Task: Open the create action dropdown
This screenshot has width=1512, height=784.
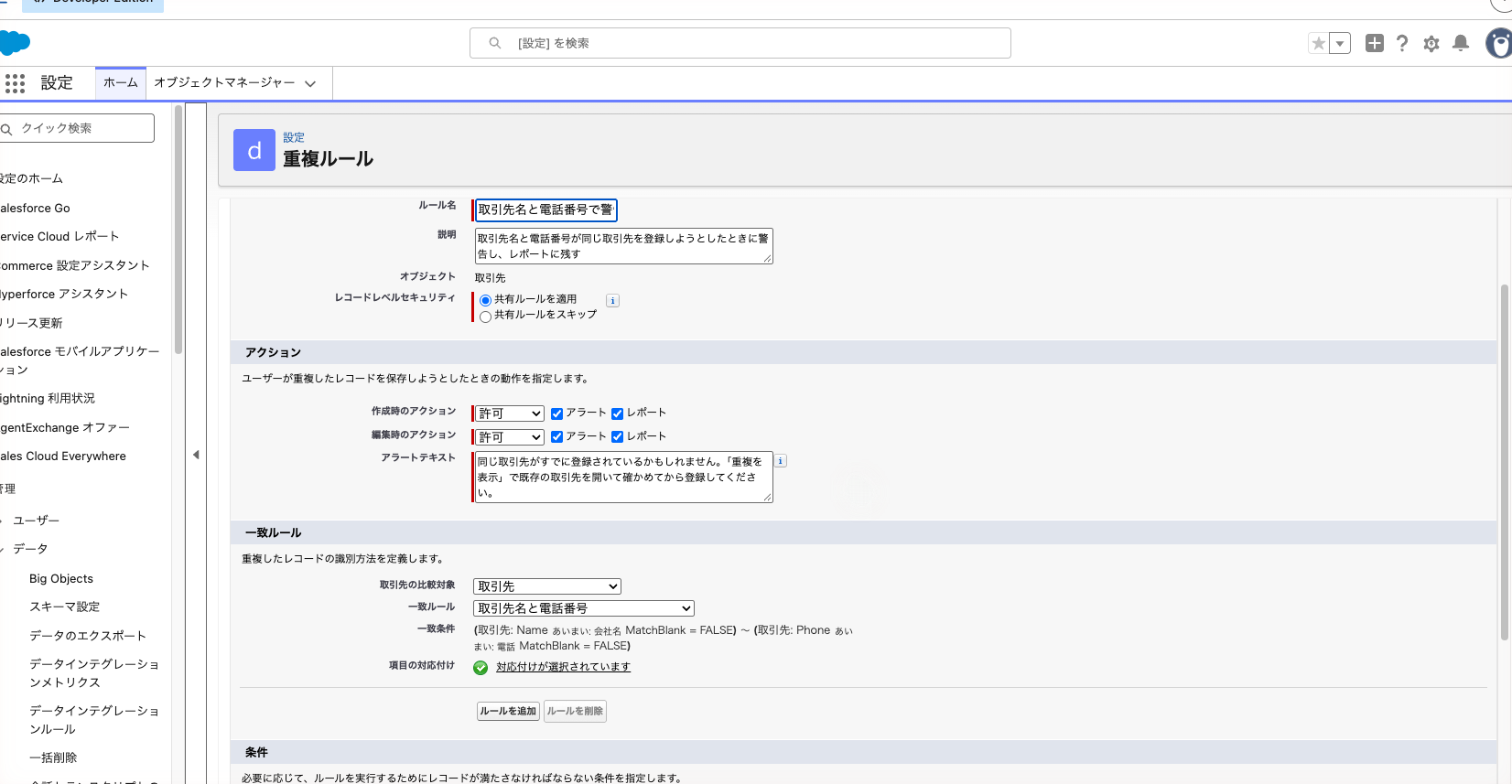Action: (510, 413)
